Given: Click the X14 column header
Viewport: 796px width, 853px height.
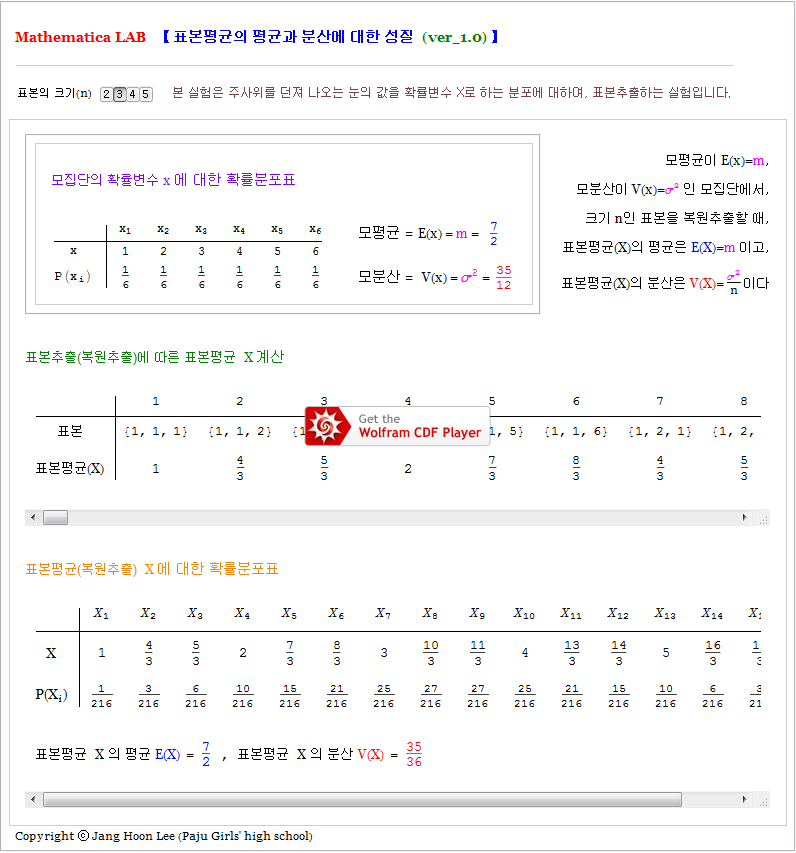Looking at the screenshot, I should coord(712,614).
